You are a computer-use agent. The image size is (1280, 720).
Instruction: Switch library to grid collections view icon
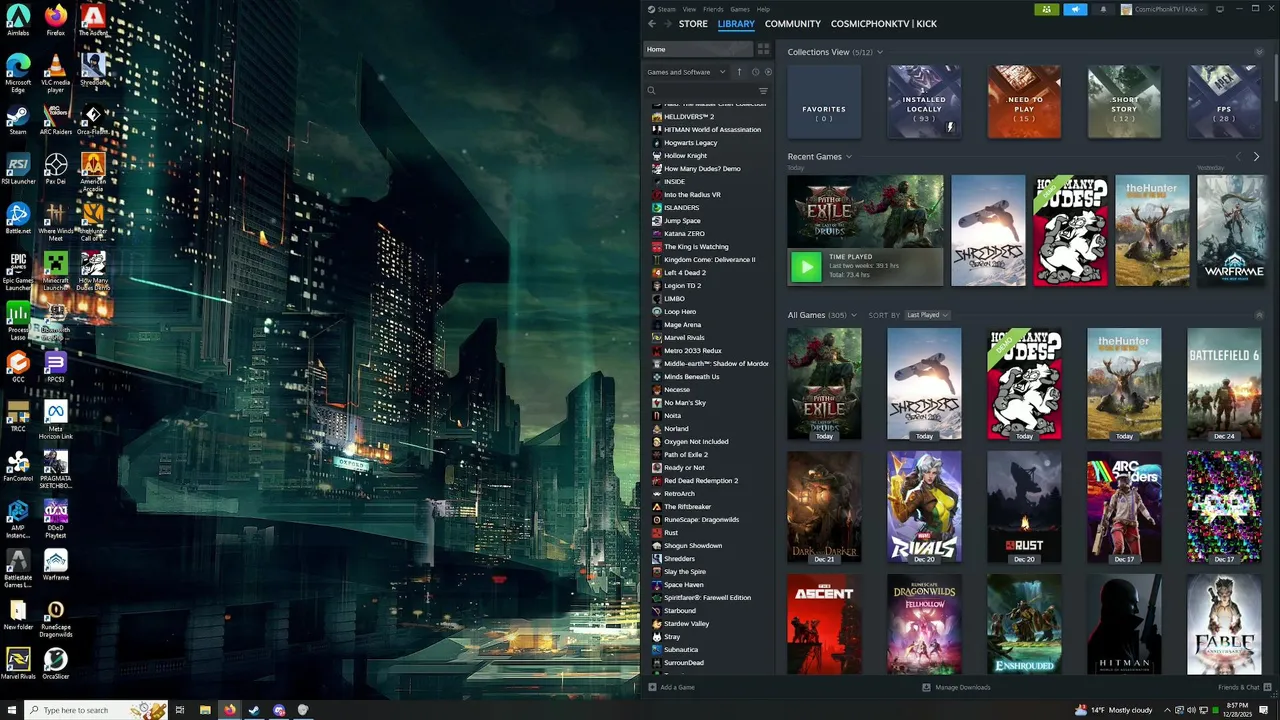point(763,49)
